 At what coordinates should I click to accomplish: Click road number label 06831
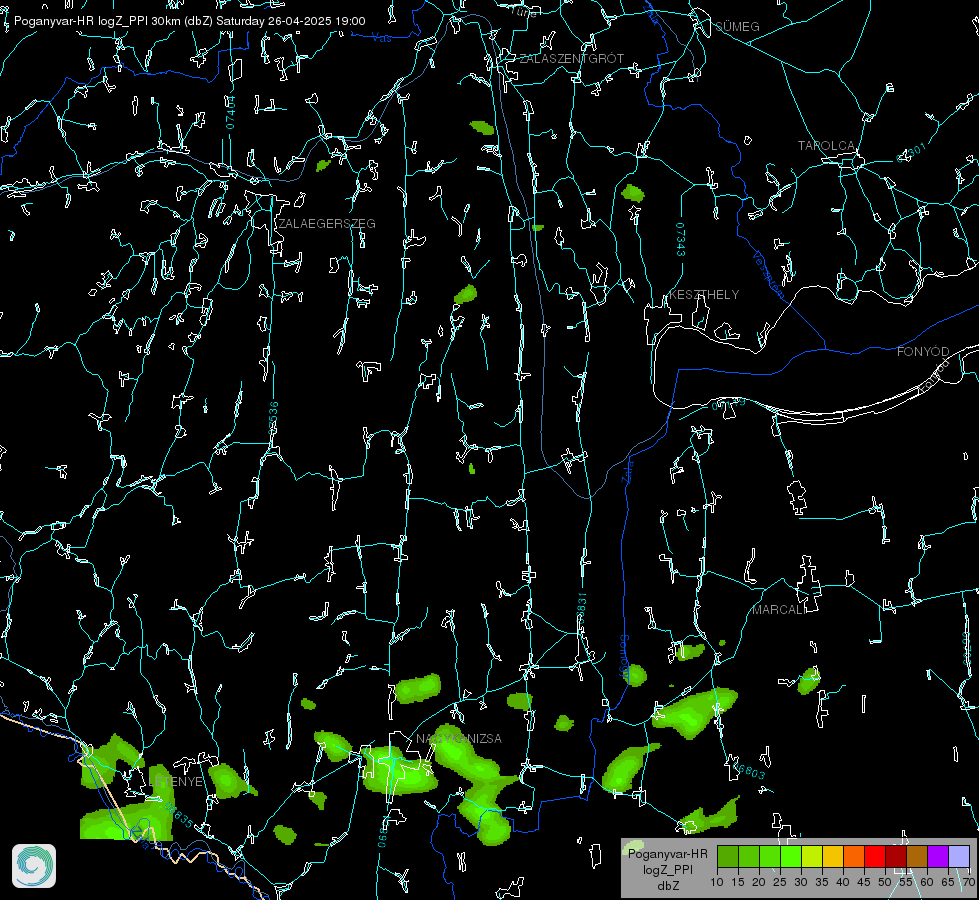click(582, 609)
